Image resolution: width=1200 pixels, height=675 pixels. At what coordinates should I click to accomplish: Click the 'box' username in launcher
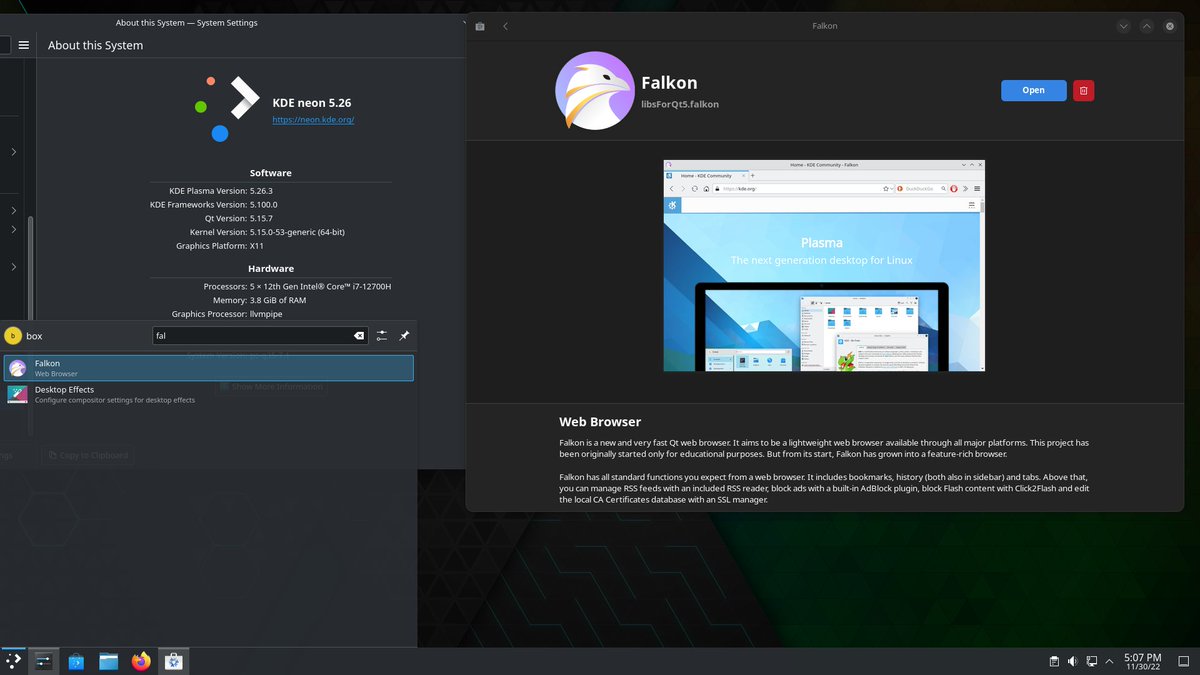tap(34, 337)
